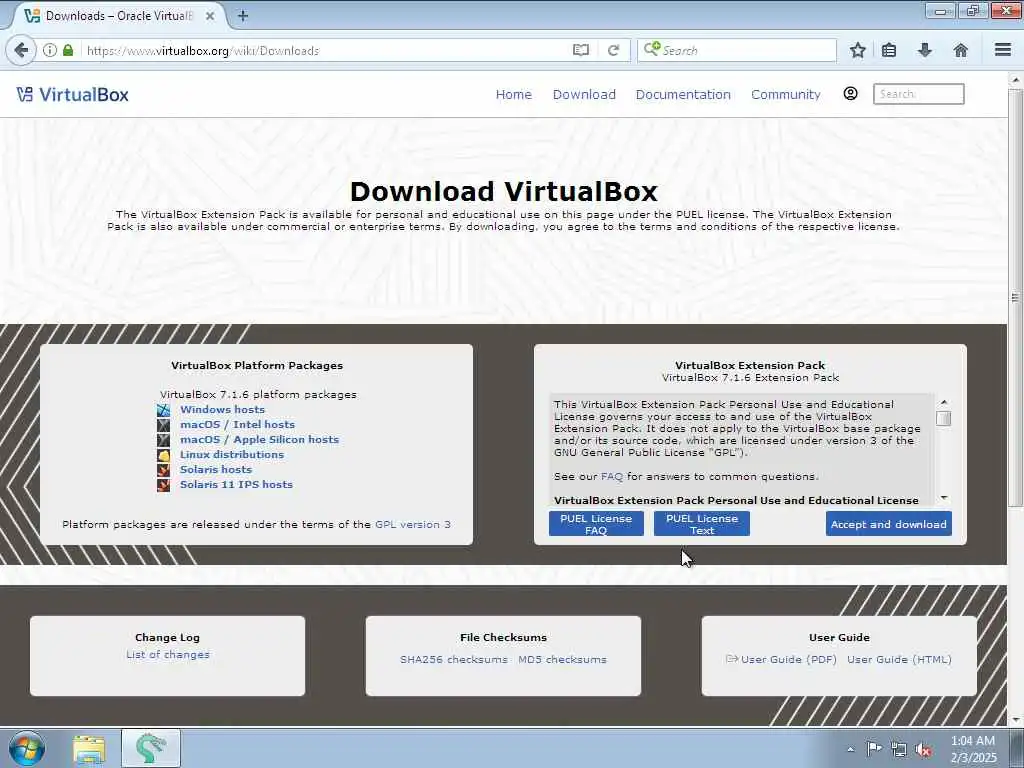Click macOS / Apple Silicon hosts link
The height and width of the screenshot is (768, 1024).
pyautogui.click(x=259, y=440)
